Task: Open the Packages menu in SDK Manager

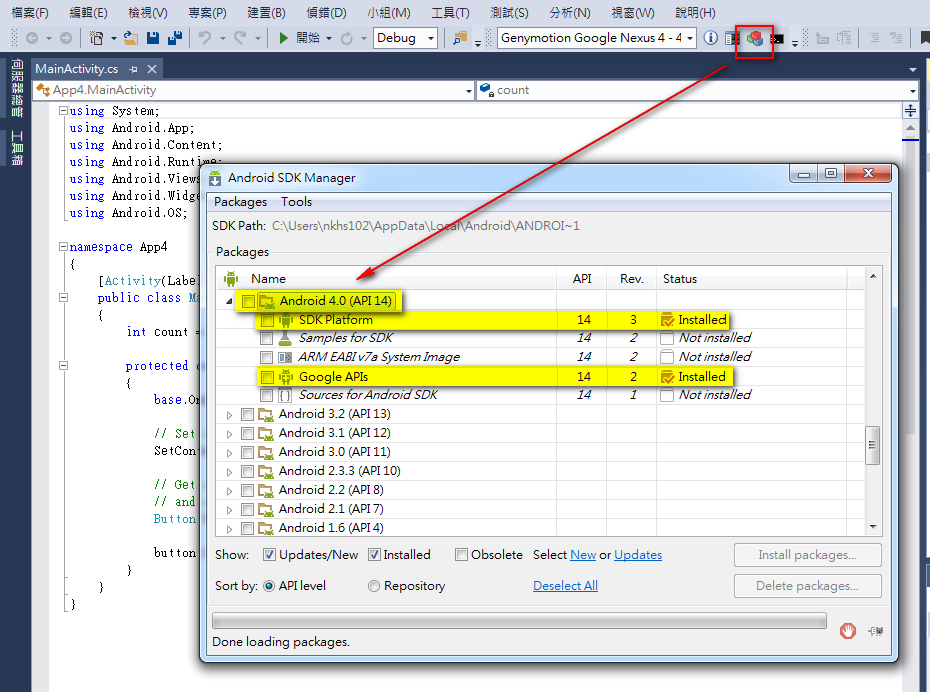Action: (240, 202)
